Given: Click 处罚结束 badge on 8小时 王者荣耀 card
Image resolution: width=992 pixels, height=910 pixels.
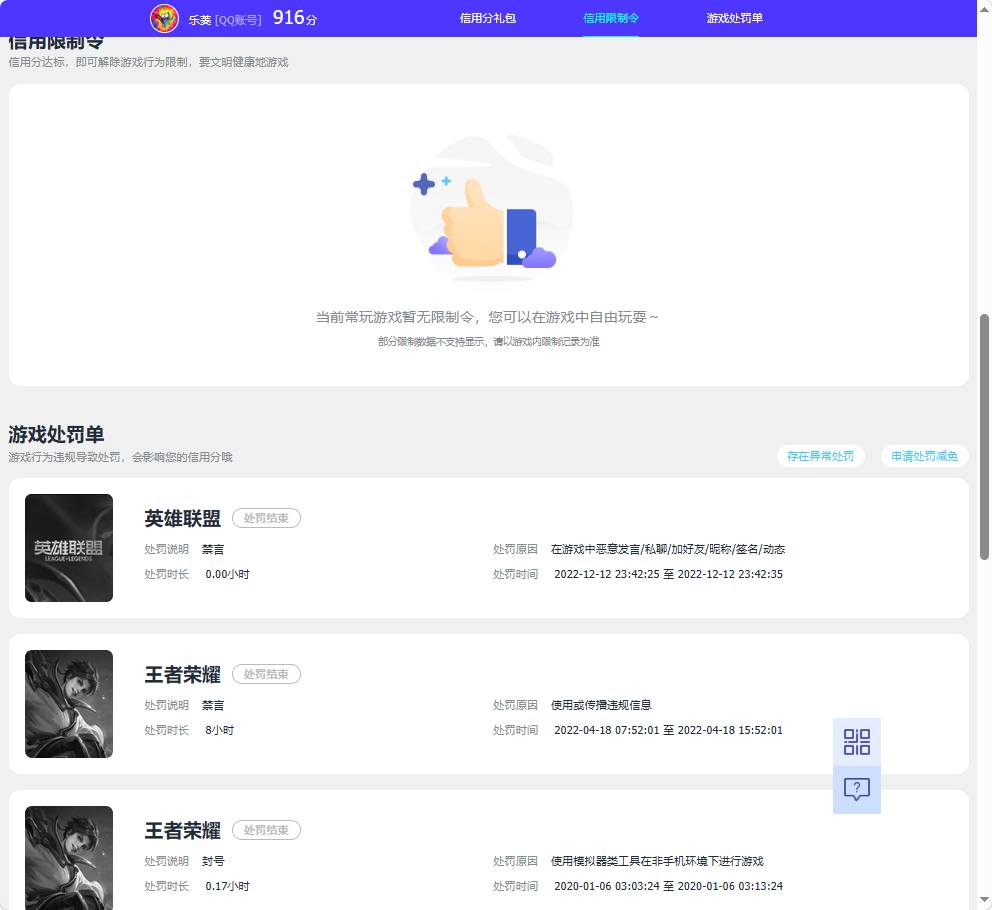Looking at the screenshot, I should [x=266, y=674].
